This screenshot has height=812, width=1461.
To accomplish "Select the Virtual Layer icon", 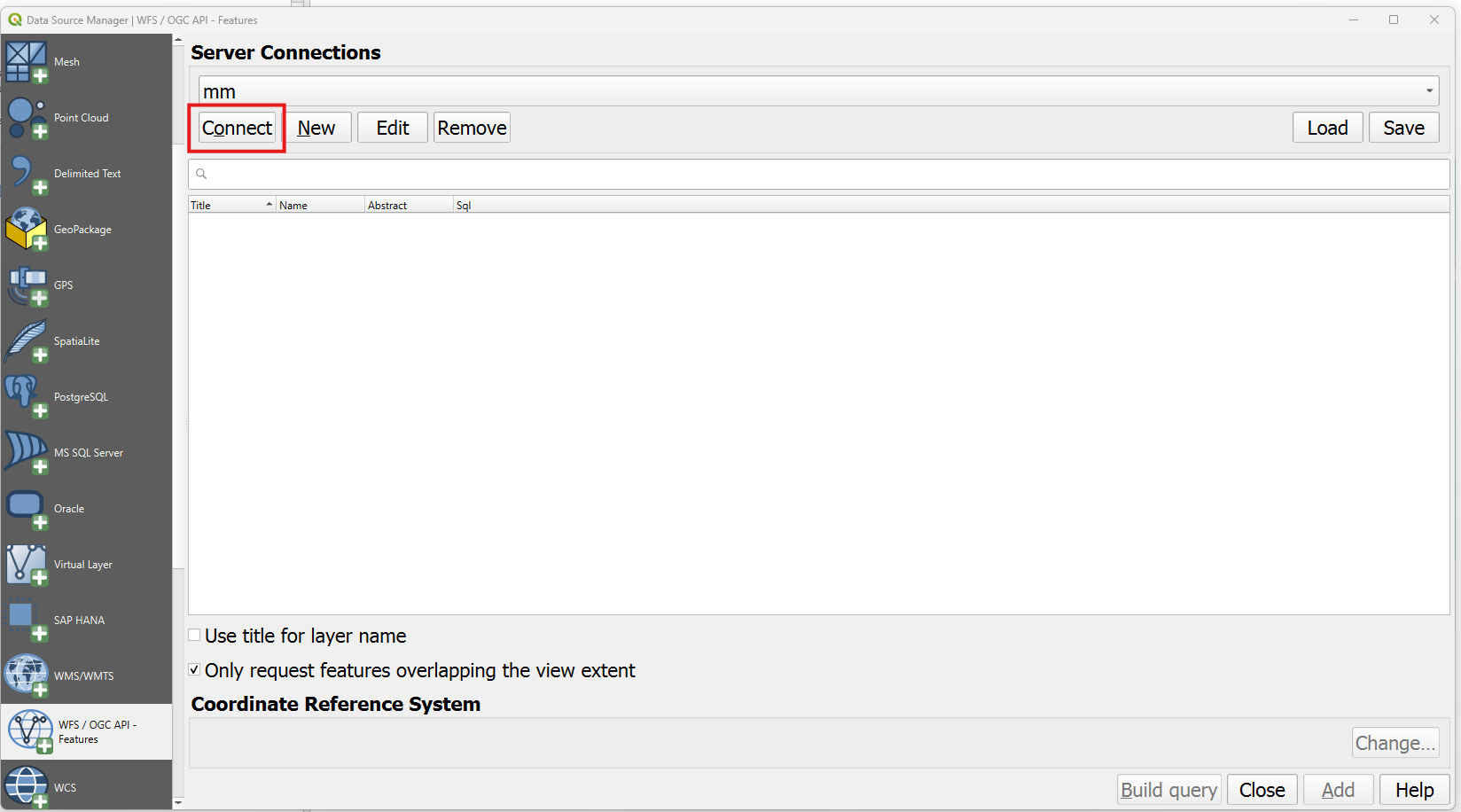I will (x=26, y=565).
